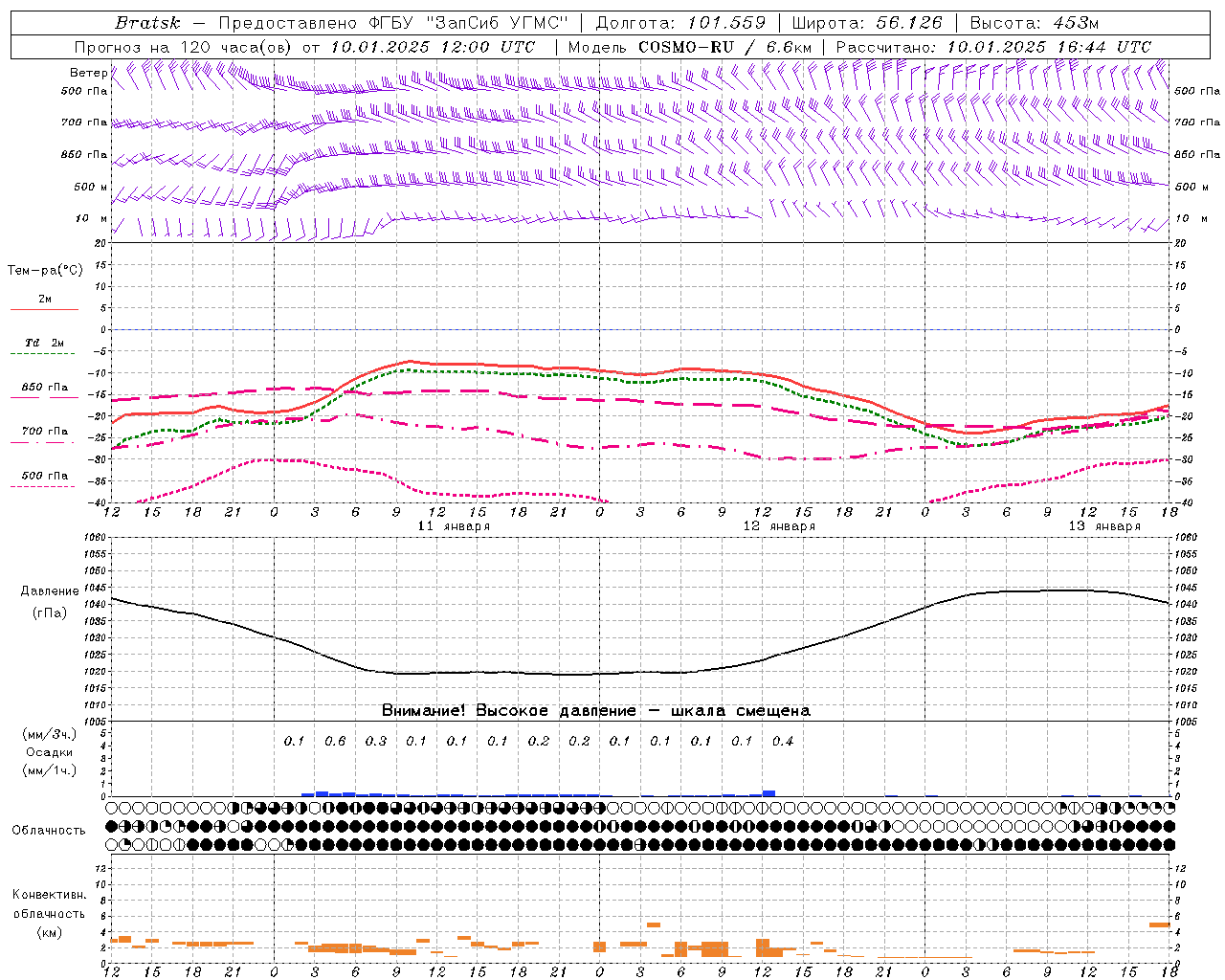Click the Bratsk station name in the header
The height and width of the screenshot is (980, 1225).
click(147, 23)
